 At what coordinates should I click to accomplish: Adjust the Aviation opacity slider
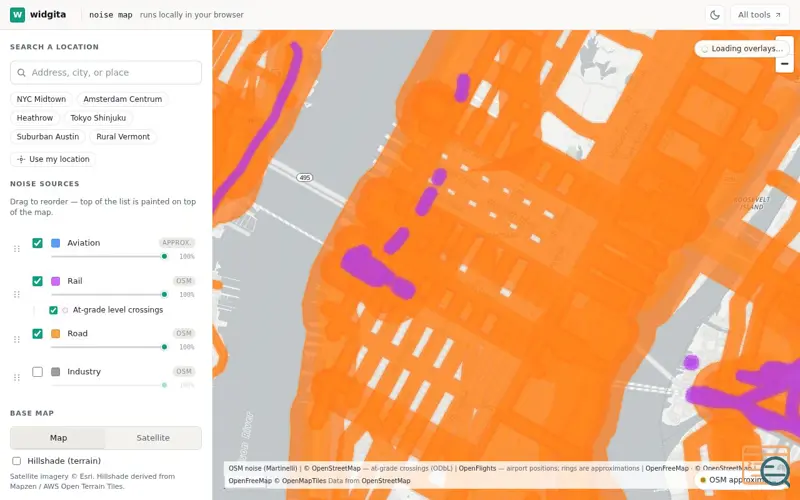109,256
